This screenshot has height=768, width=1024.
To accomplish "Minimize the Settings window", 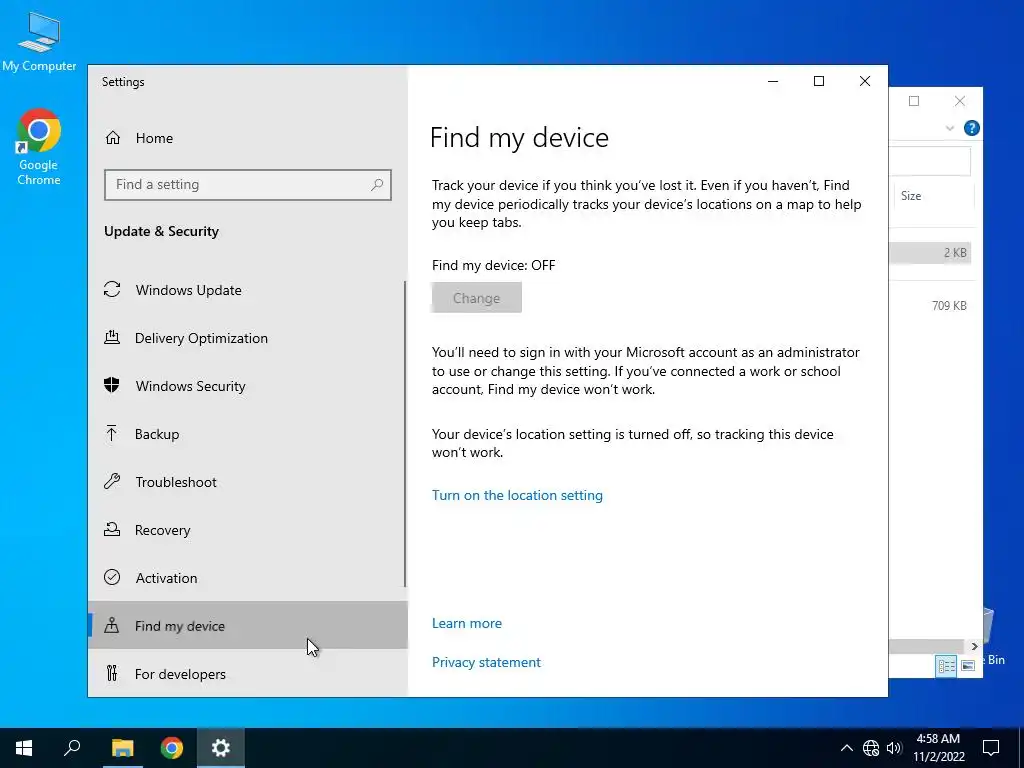I will 773,81.
